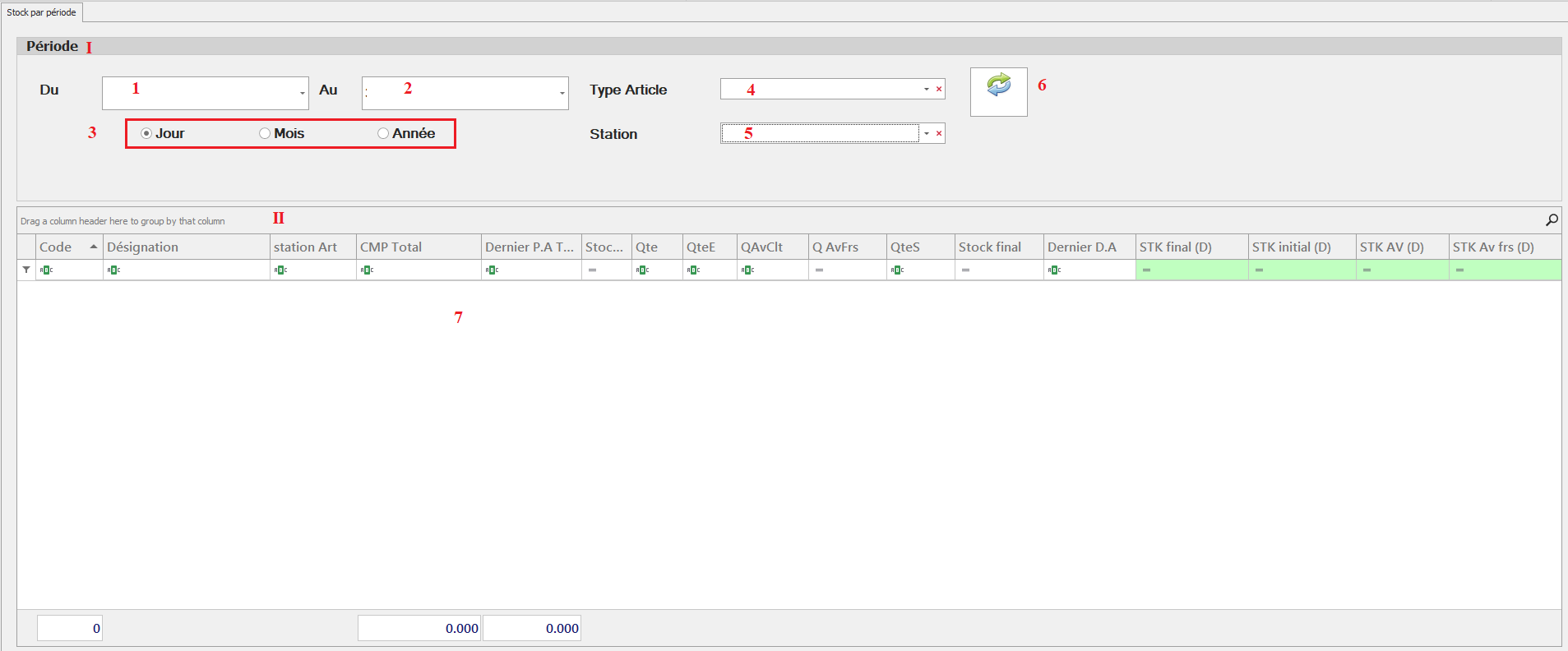1568x651 pixels.
Task: Clear the Station field with red X
Action: (939, 133)
